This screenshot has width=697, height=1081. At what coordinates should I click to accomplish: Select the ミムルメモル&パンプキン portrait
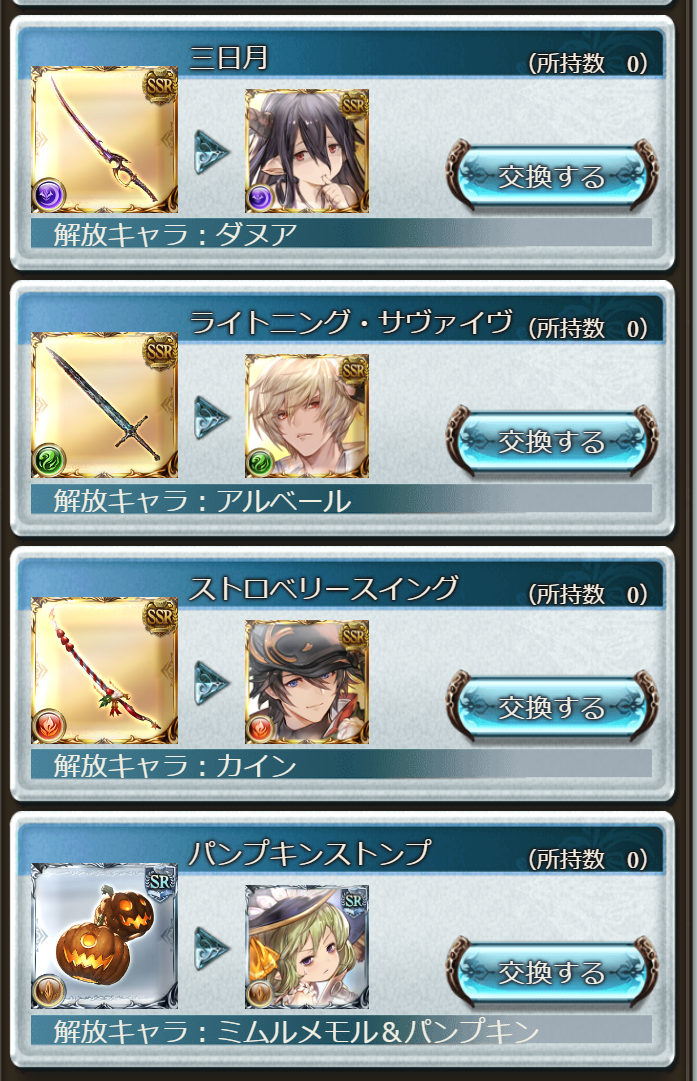pos(307,947)
